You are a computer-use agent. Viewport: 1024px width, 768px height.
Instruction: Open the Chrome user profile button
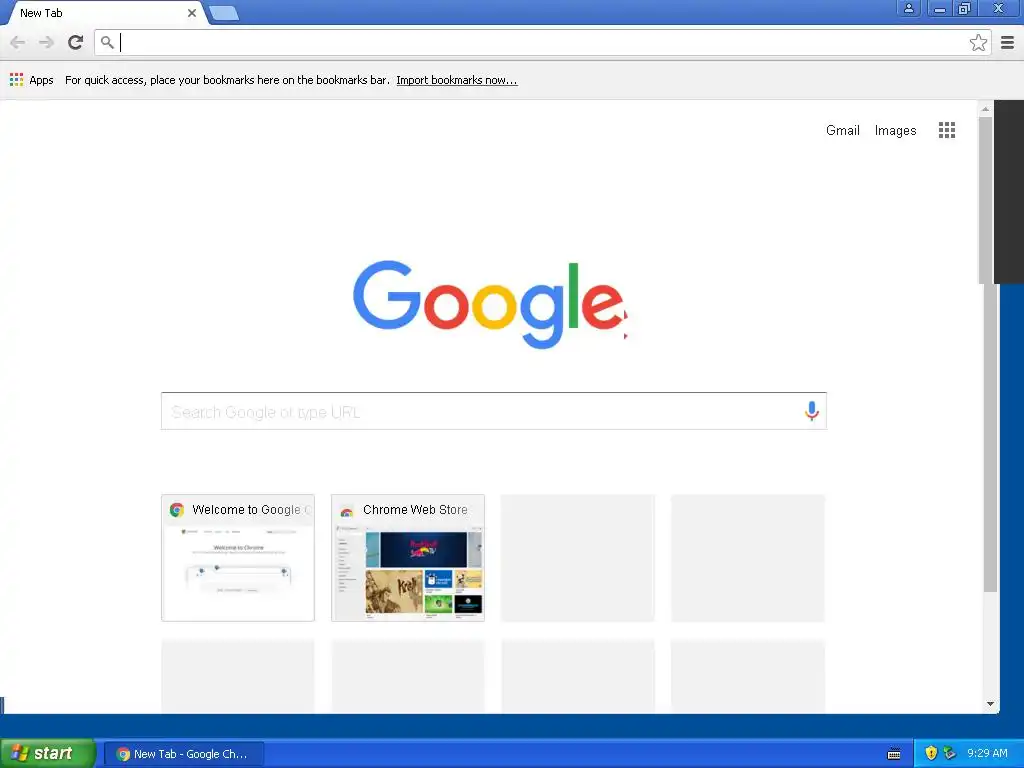(x=908, y=8)
